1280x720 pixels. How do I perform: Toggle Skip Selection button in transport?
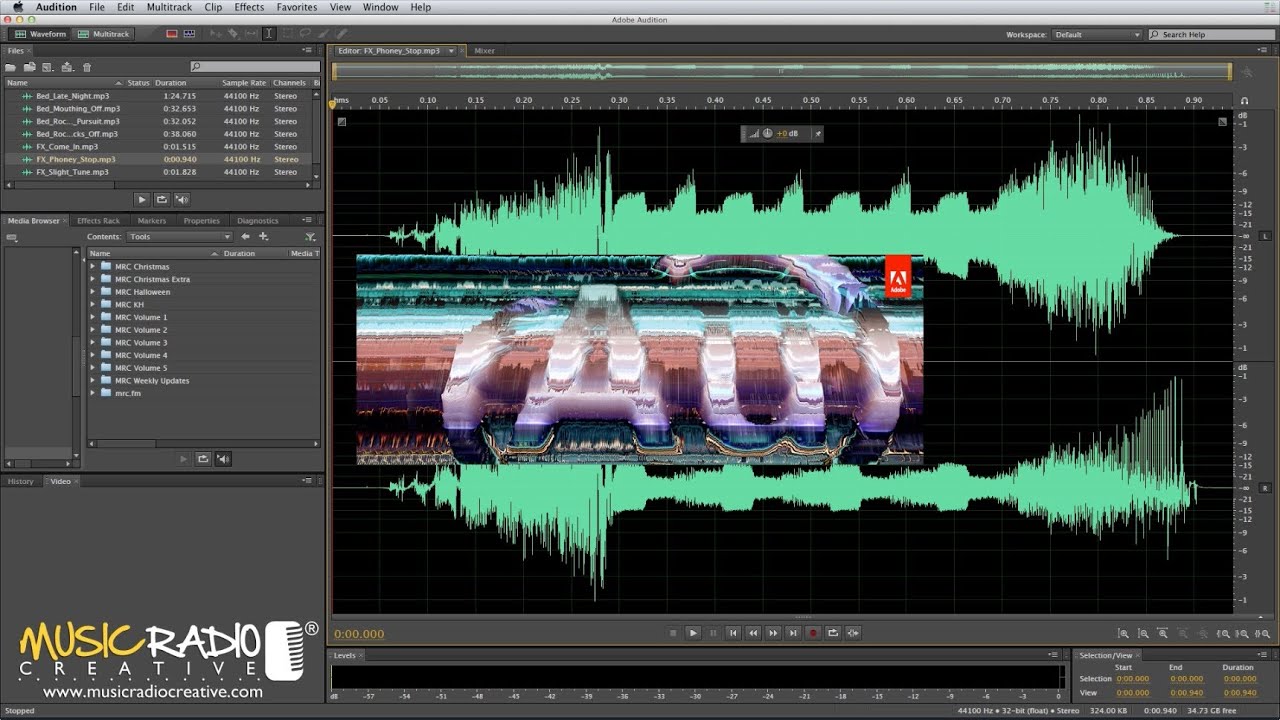pos(853,633)
